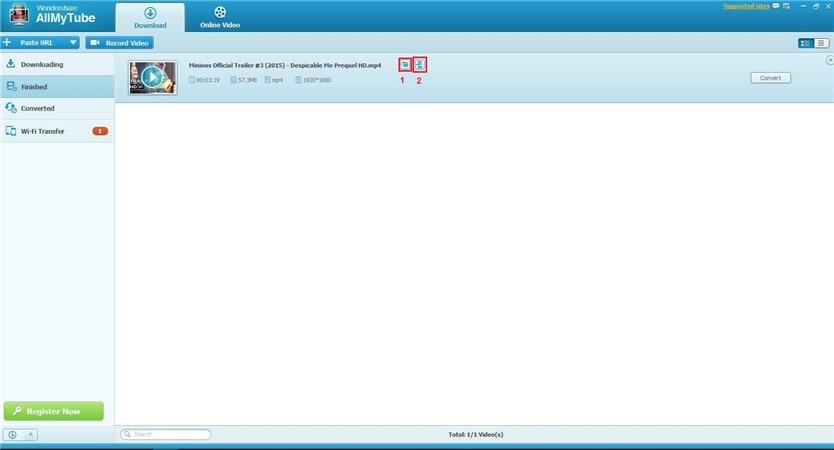Open the Download tab

150,17
